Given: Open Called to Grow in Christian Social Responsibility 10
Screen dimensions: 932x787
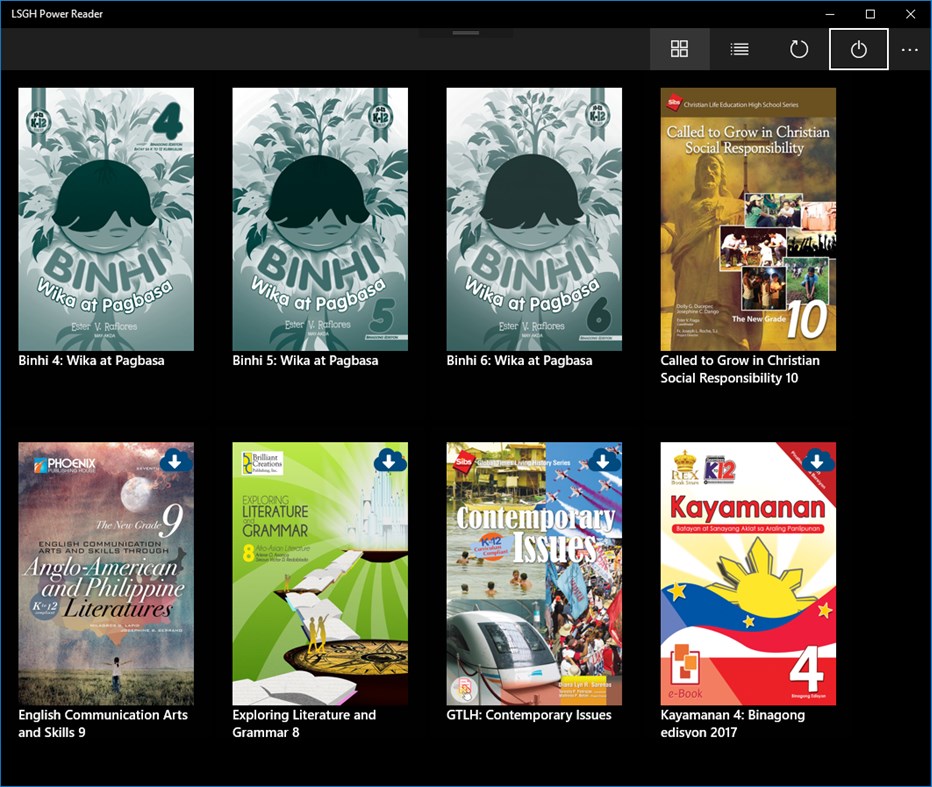Looking at the screenshot, I should point(747,218).
